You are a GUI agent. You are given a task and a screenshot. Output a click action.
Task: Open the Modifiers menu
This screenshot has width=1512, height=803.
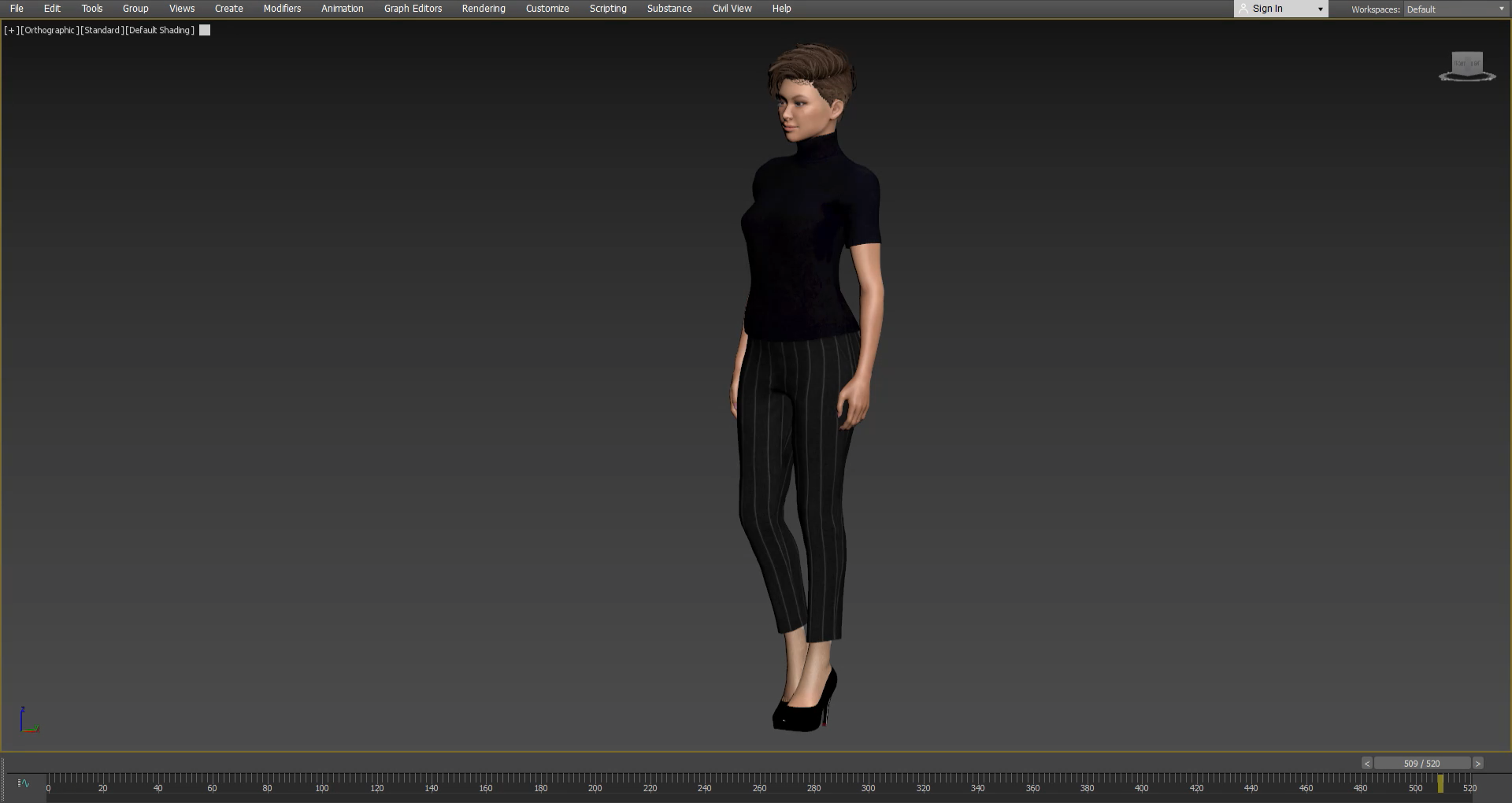pos(282,9)
